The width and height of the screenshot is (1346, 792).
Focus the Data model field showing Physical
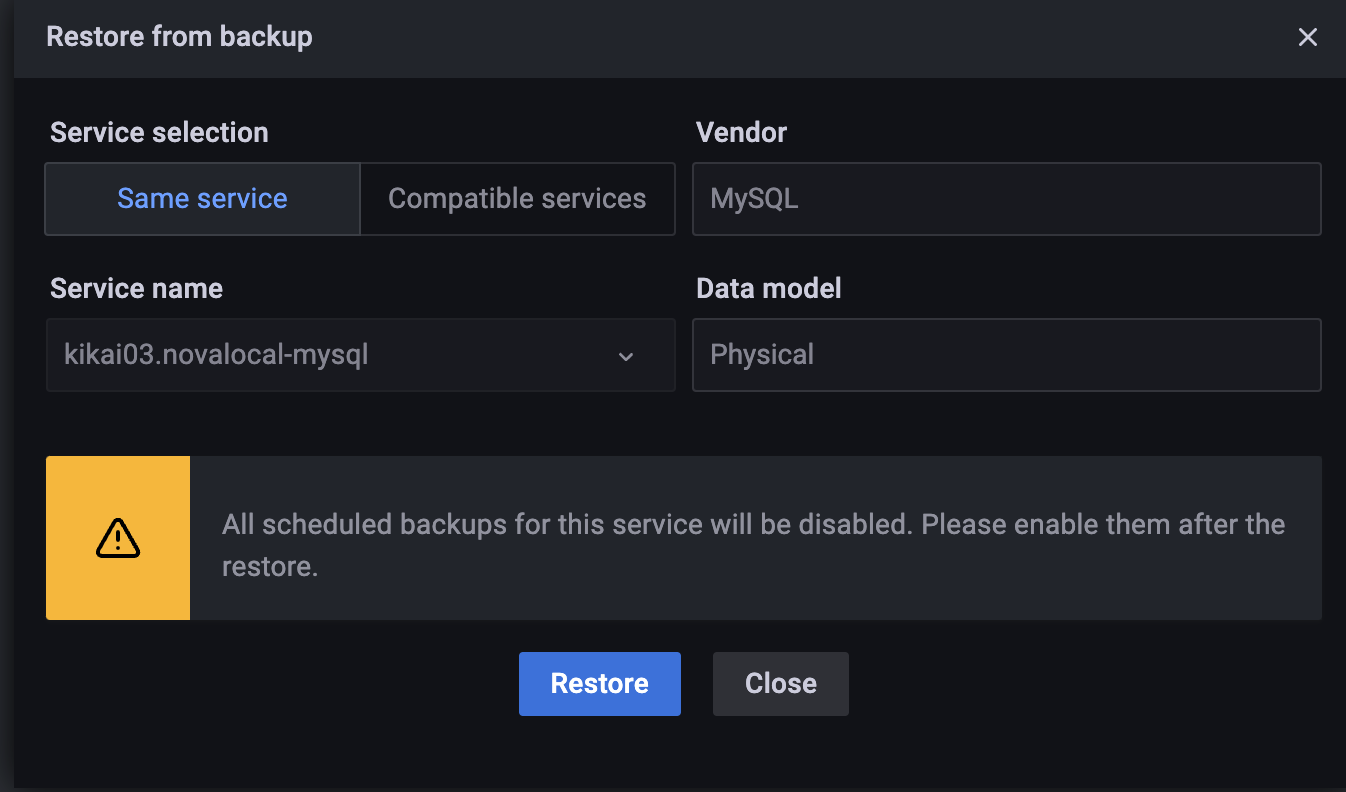click(x=1006, y=355)
